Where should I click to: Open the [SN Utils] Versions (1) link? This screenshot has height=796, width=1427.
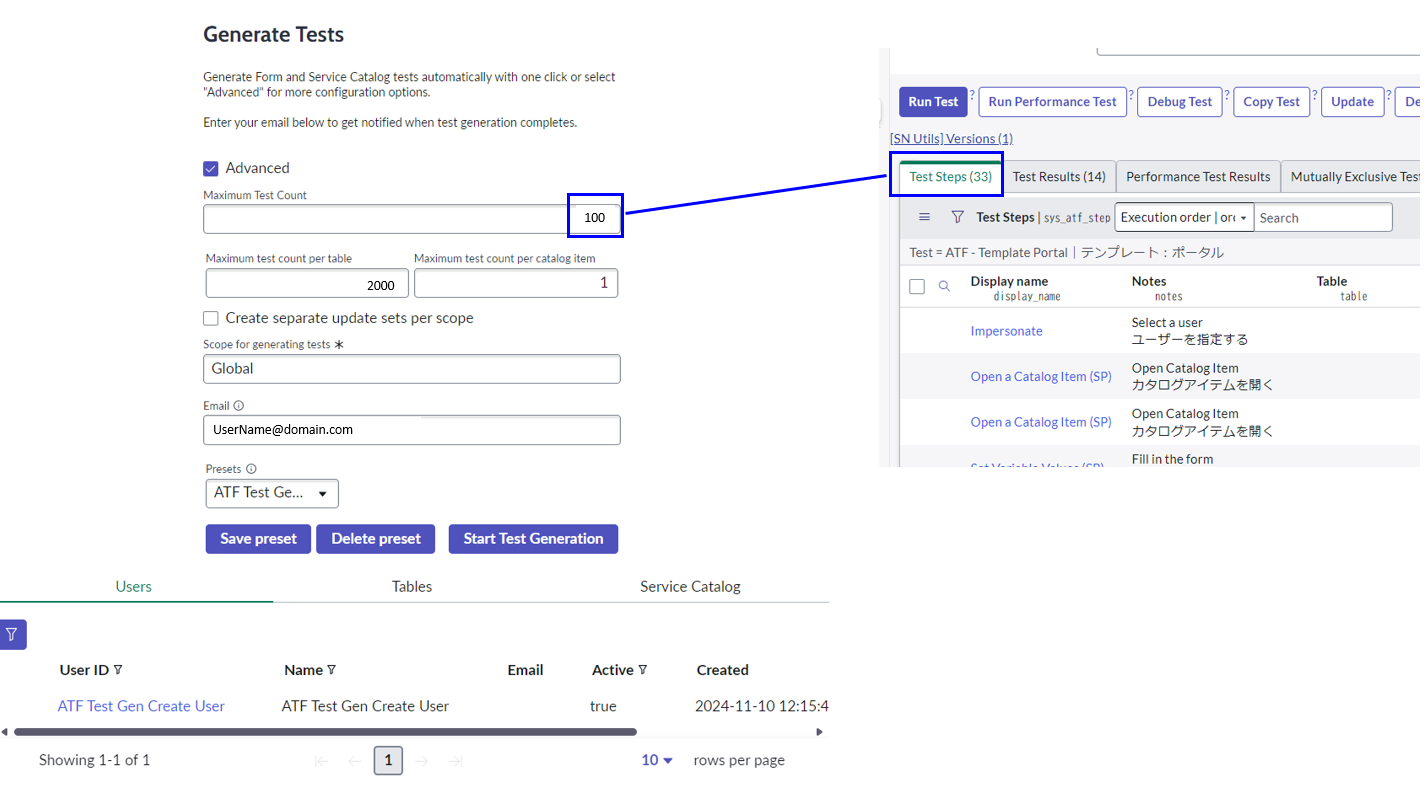pos(951,138)
